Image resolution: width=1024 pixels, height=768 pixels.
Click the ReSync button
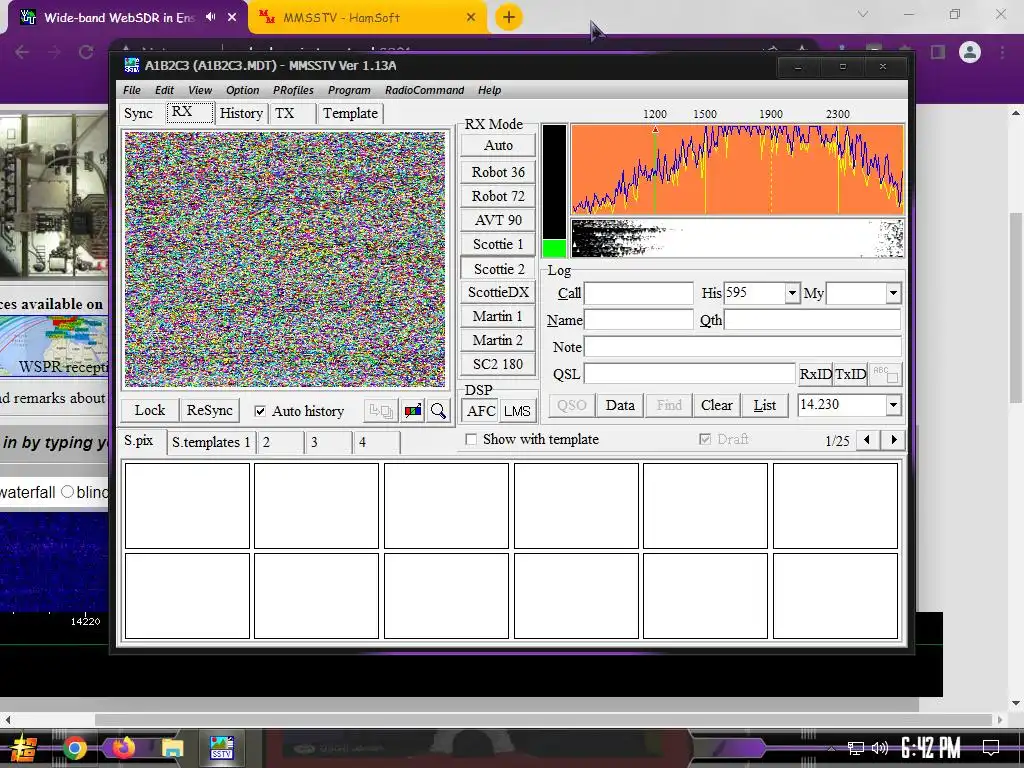tap(210, 410)
